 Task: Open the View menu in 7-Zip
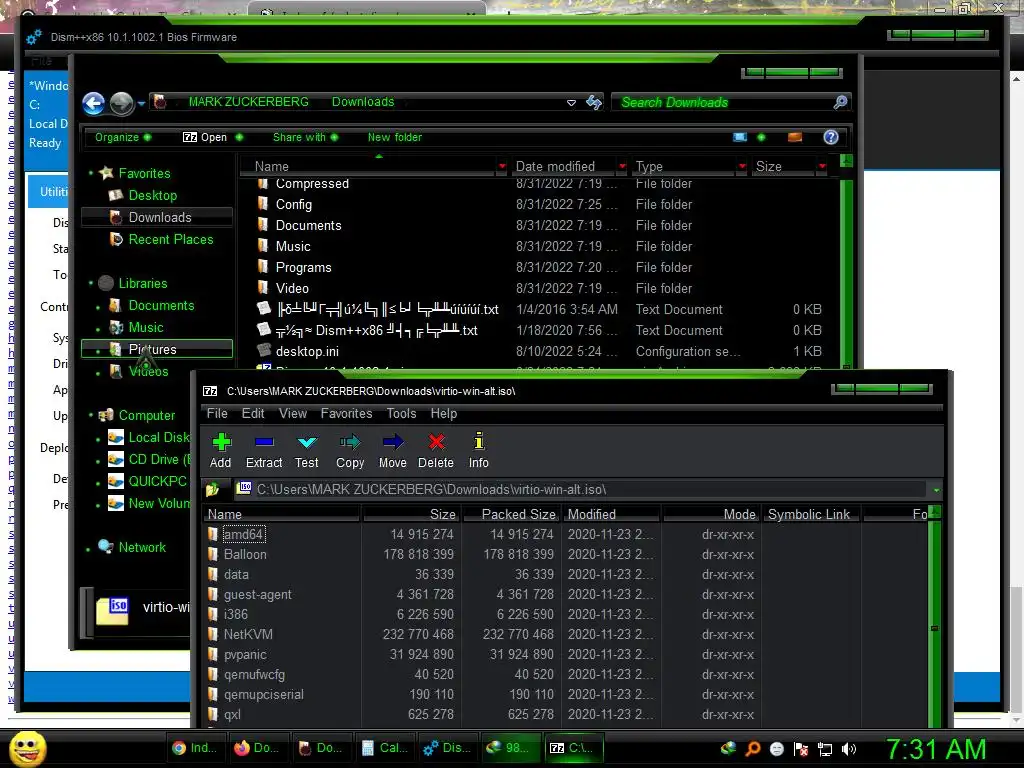[x=293, y=413]
